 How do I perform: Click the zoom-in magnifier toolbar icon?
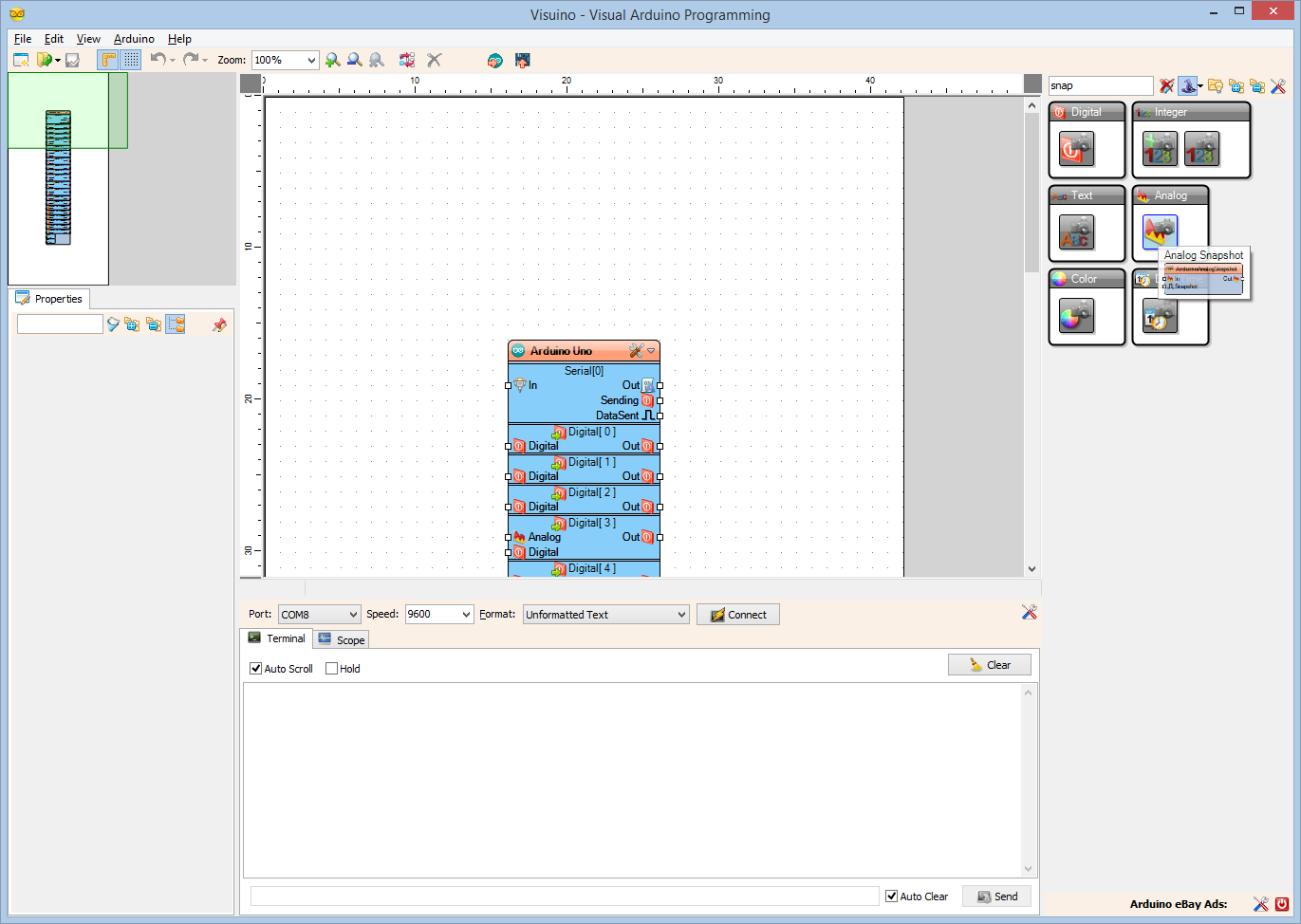coord(332,60)
